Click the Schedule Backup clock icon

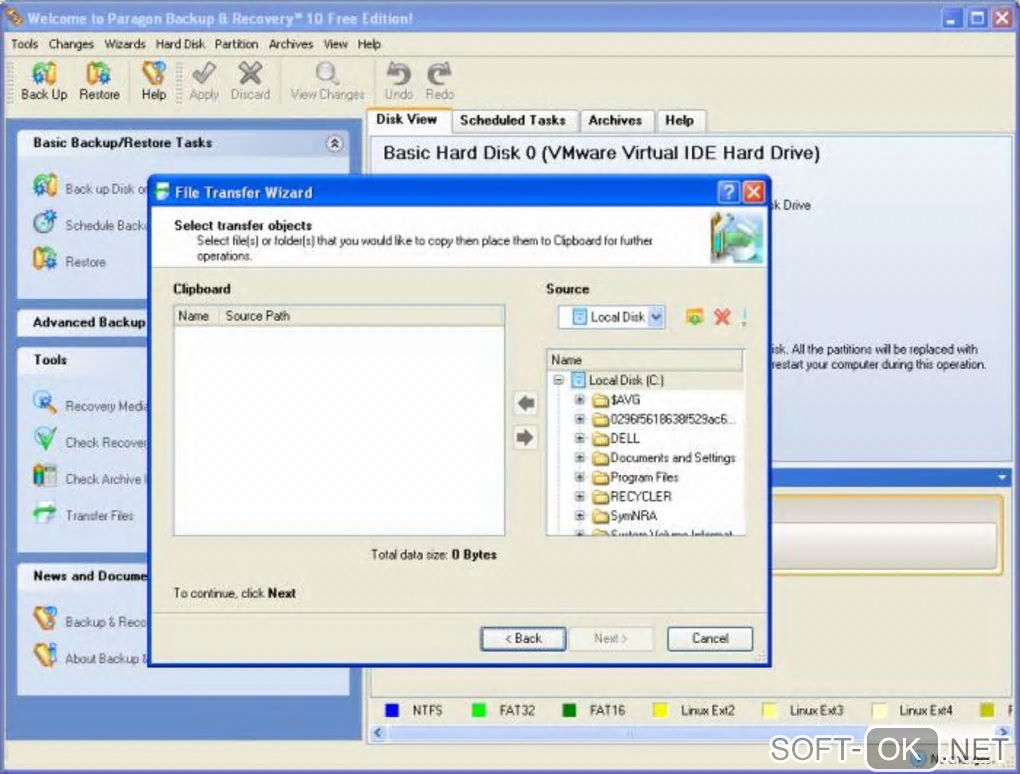(x=45, y=222)
